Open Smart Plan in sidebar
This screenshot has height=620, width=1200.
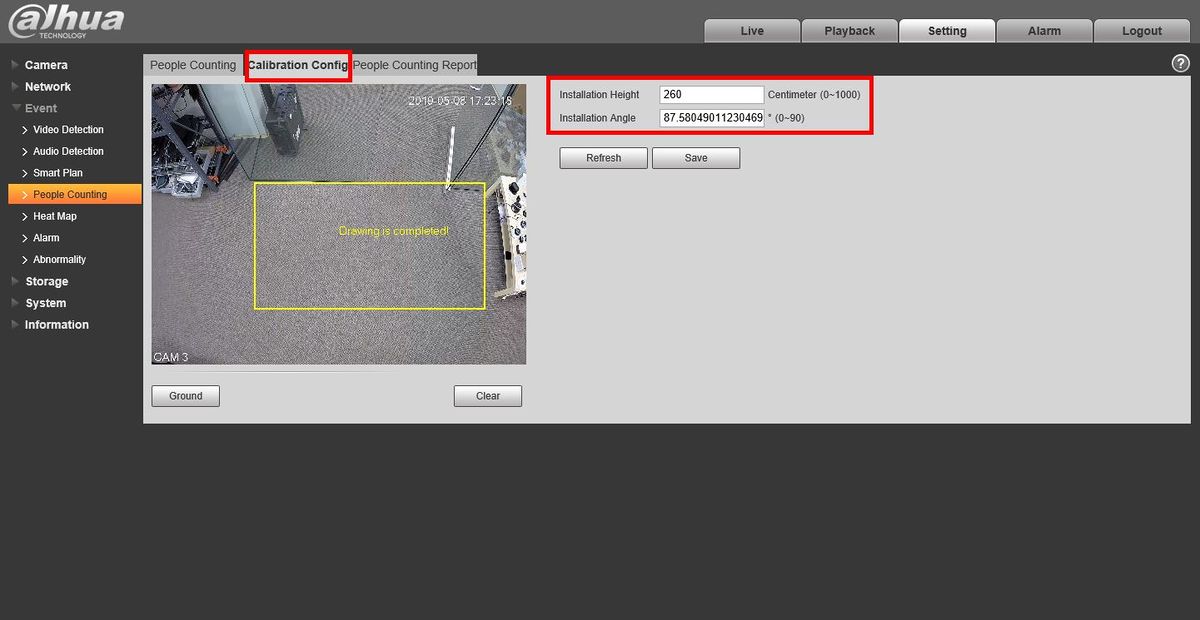tap(58, 173)
